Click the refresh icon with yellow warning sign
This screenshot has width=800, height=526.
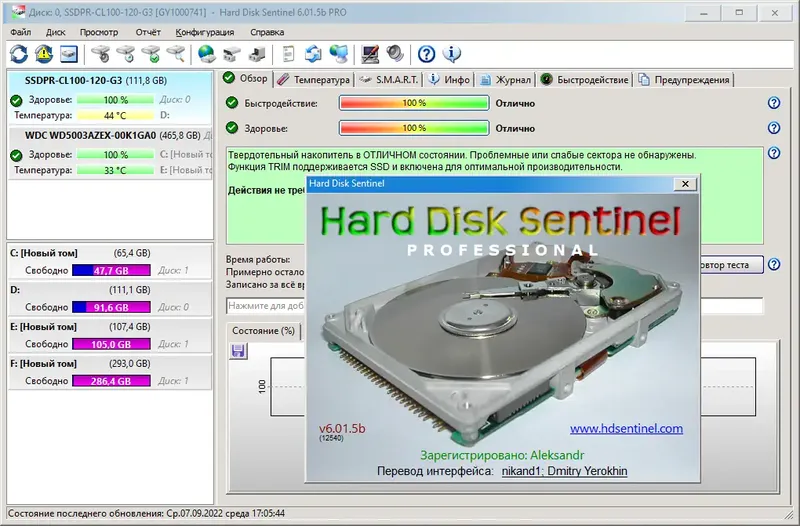pos(44,54)
